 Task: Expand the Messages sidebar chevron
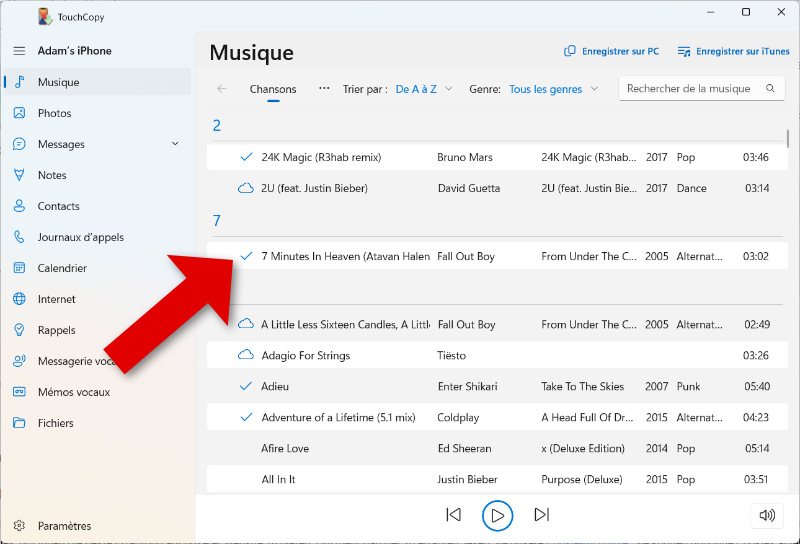(176, 144)
